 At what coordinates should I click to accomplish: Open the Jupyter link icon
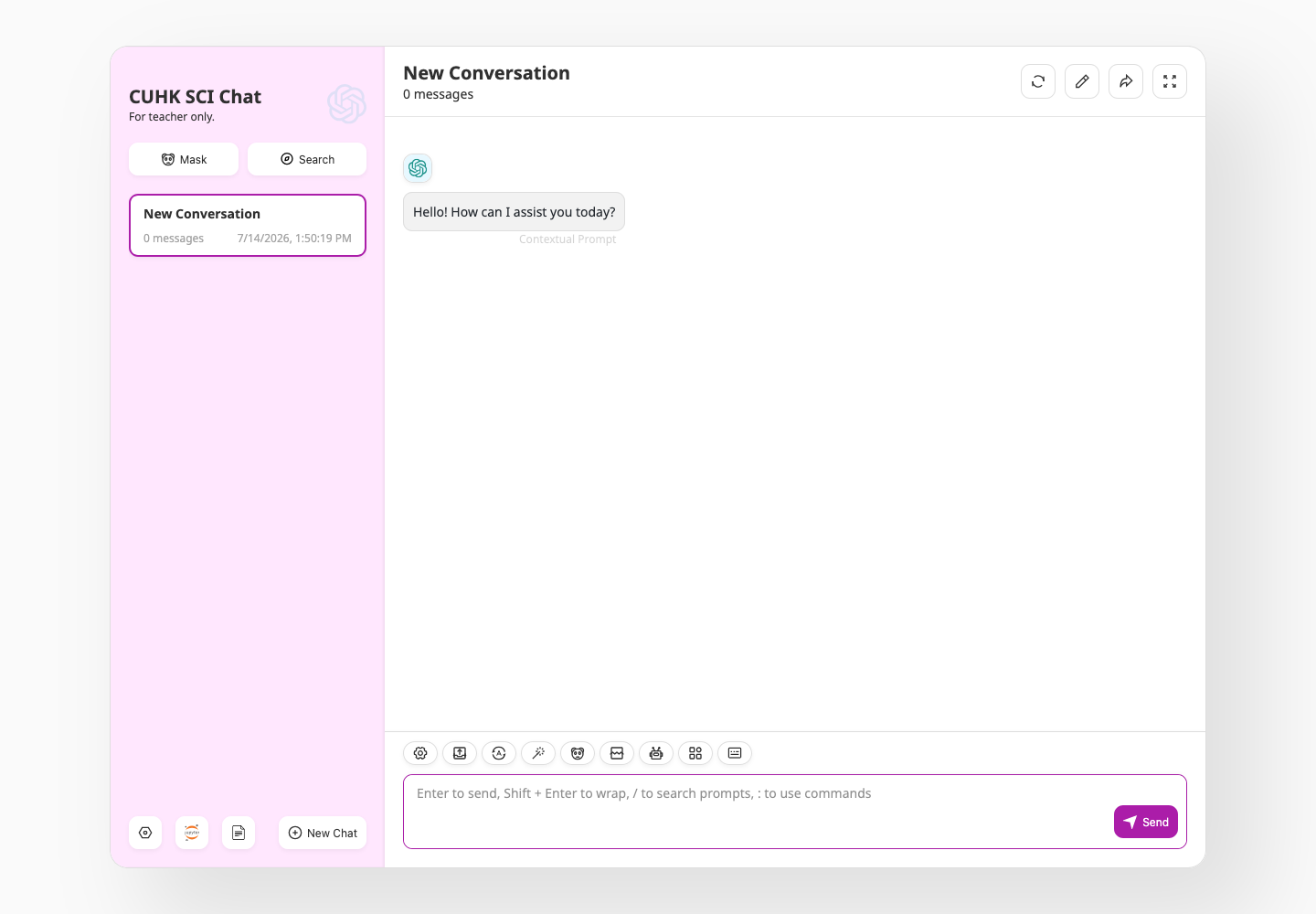coord(192,833)
